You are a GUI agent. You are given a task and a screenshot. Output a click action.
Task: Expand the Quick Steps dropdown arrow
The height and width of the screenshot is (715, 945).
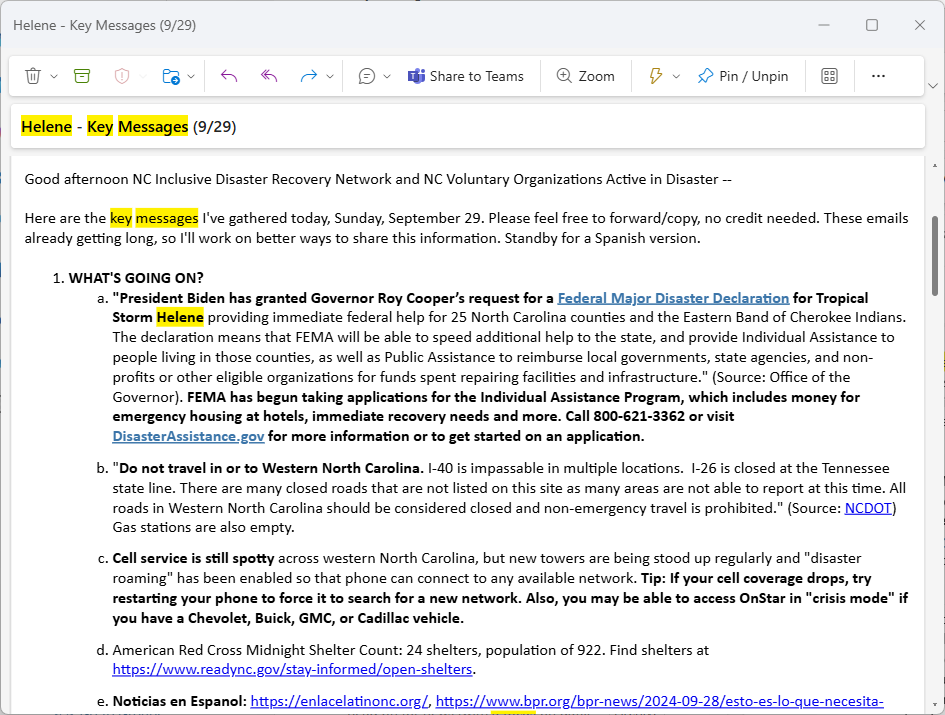click(676, 76)
